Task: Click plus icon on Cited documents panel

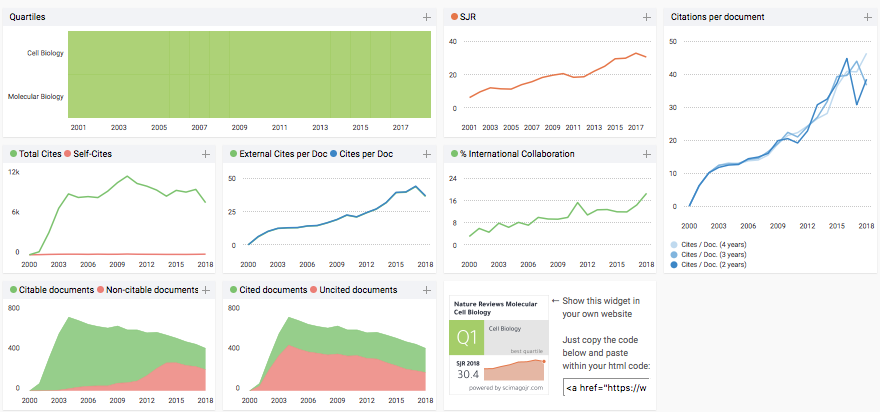Action: click(426, 290)
